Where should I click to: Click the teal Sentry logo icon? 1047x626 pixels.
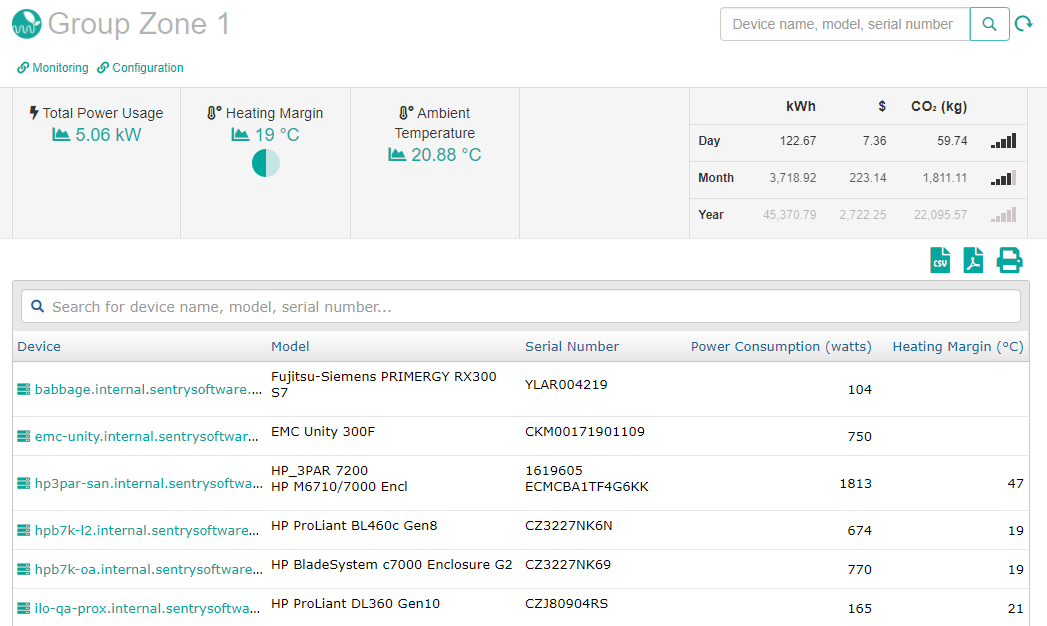(25, 23)
